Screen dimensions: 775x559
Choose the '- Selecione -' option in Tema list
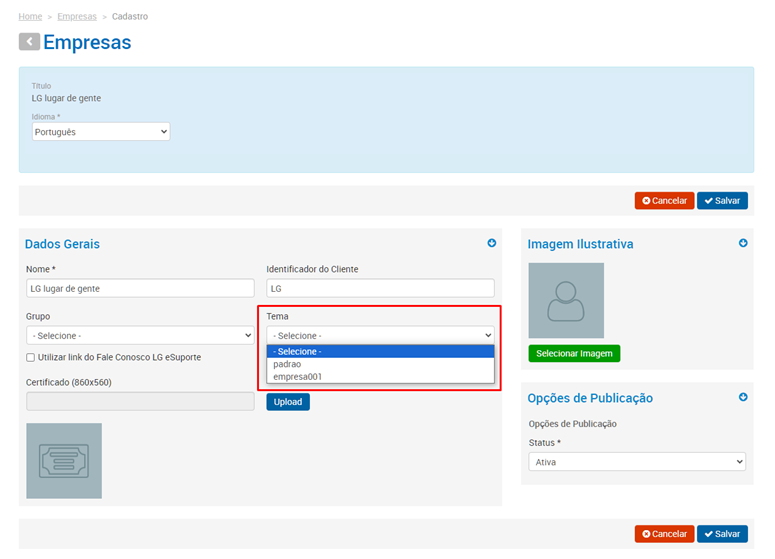click(380, 351)
